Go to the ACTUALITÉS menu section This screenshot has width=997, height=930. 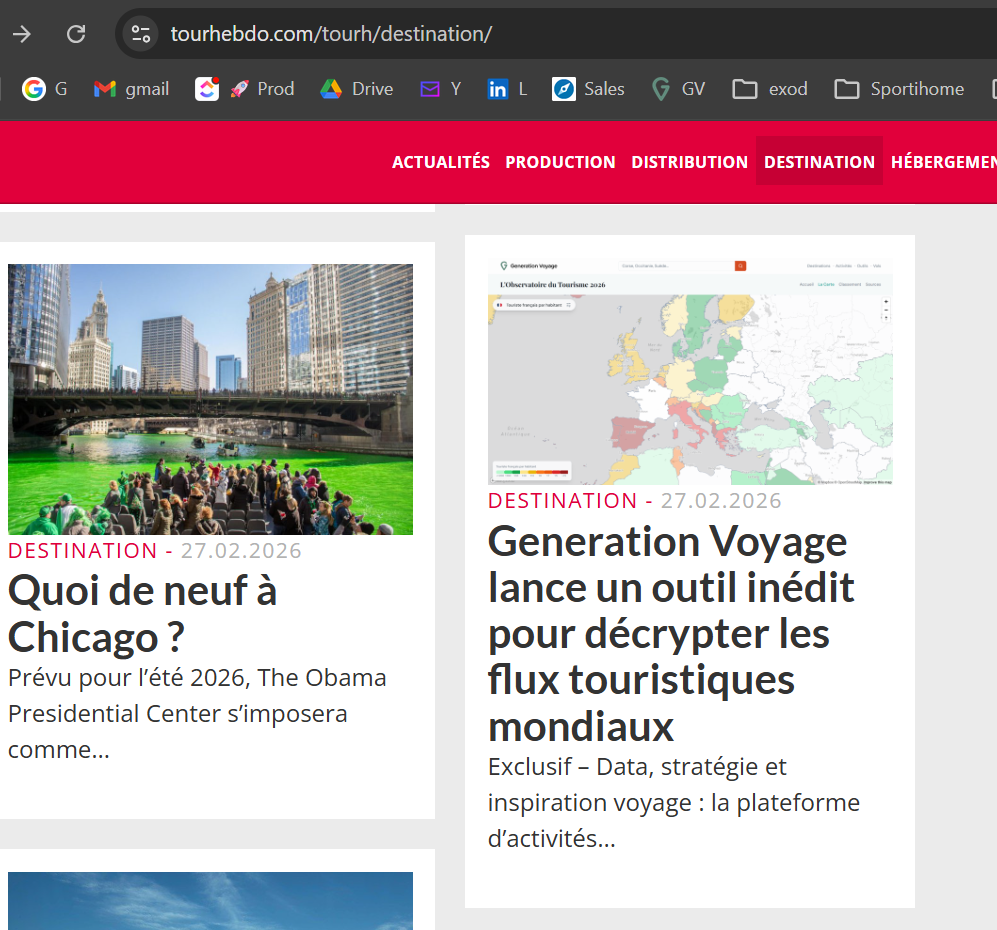(x=441, y=162)
